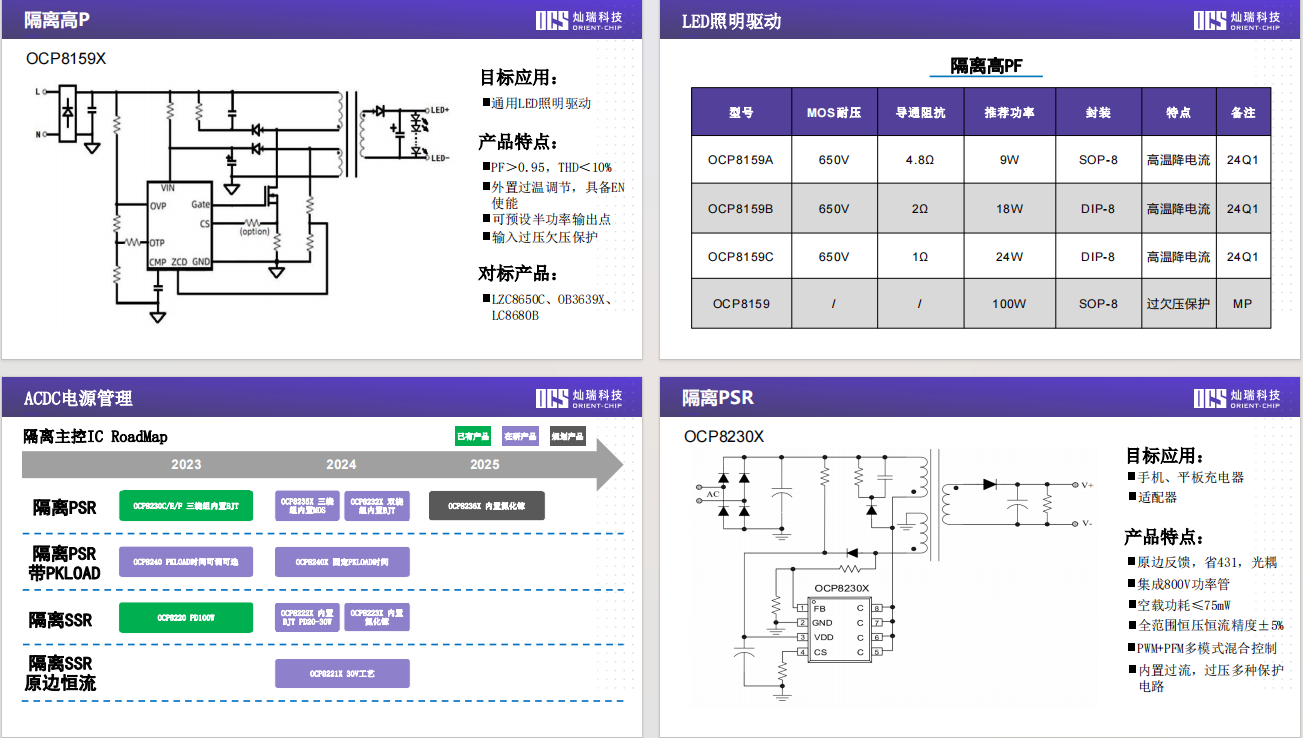The image size is (1303, 738).
Task: Click the 2024 marker on the roadmap arrow
Action: click(341, 464)
